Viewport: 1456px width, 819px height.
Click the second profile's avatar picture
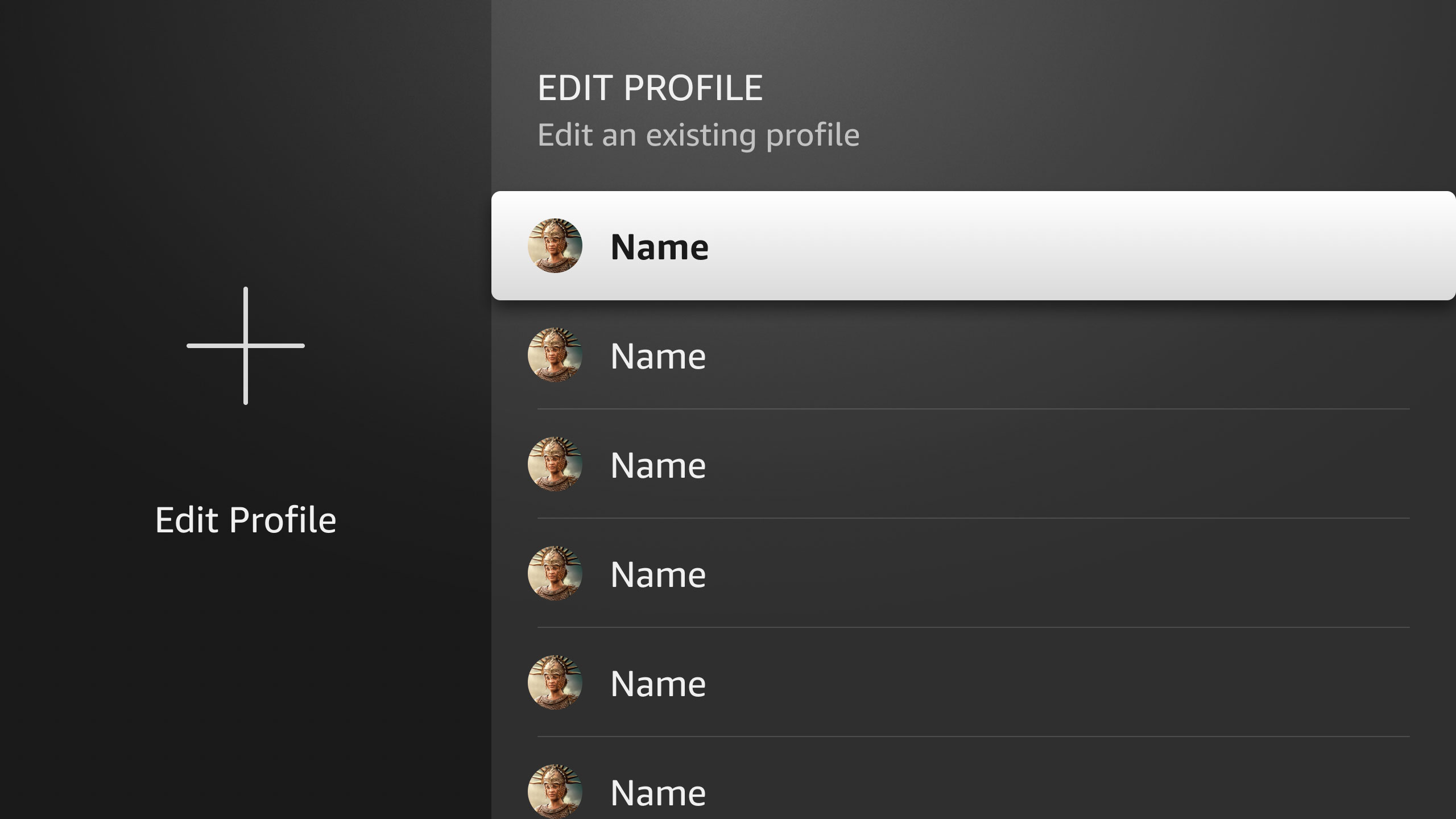coord(555,355)
